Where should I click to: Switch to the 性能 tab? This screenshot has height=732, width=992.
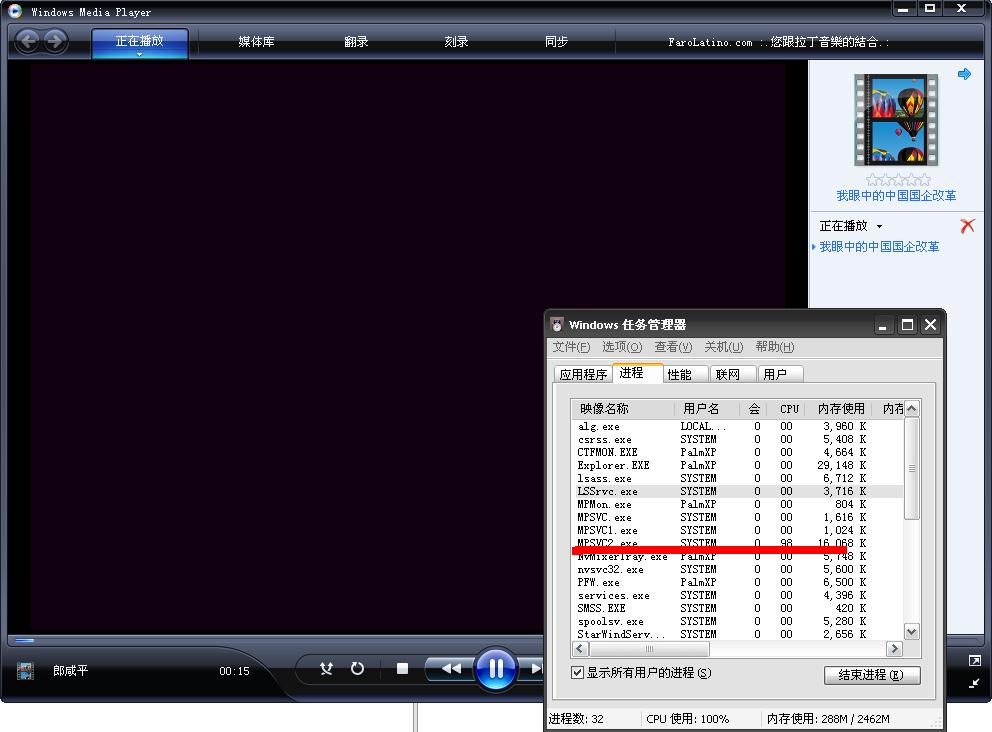coord(685,375)
